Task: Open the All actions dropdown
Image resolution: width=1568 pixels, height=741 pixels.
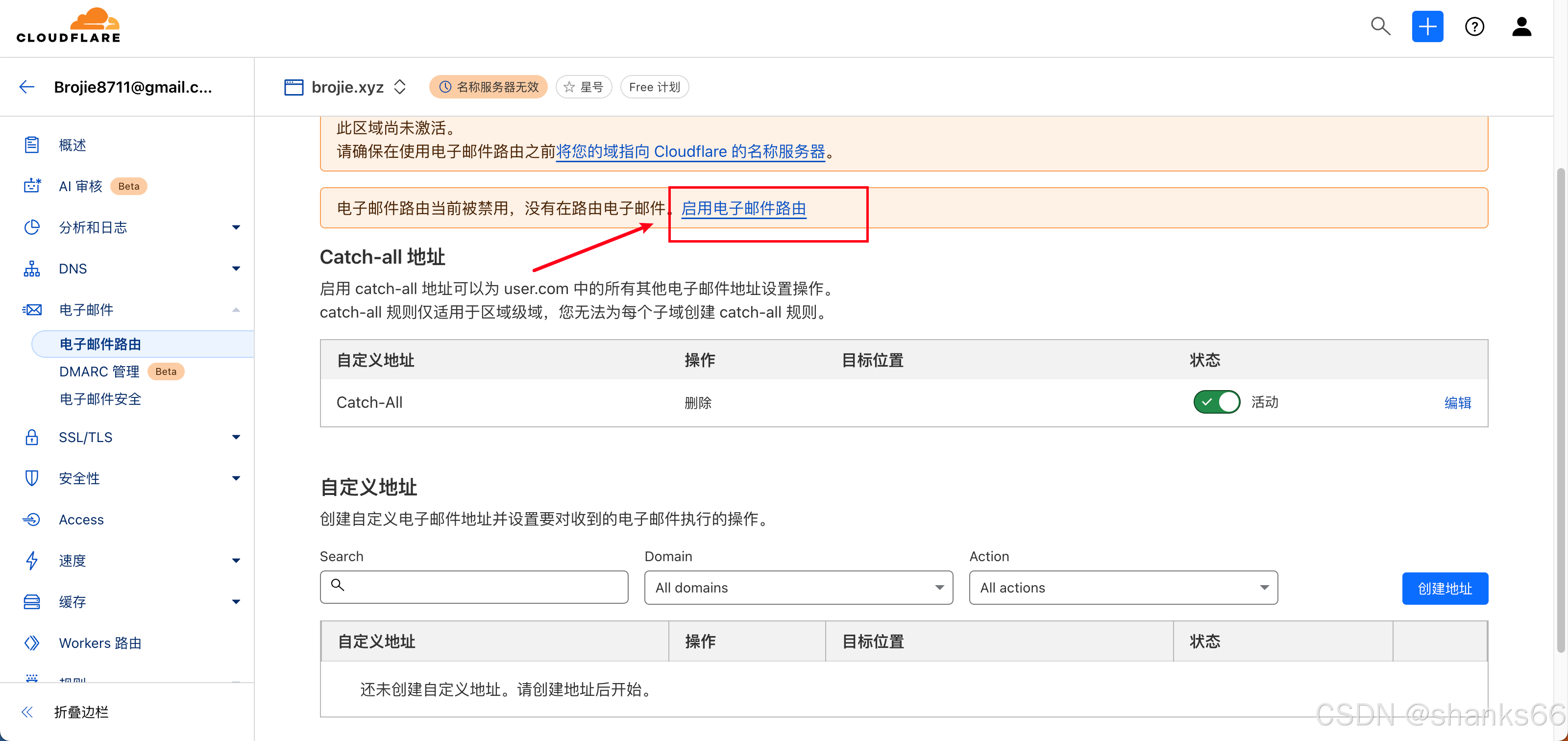Action: (x=1123, y=588)
